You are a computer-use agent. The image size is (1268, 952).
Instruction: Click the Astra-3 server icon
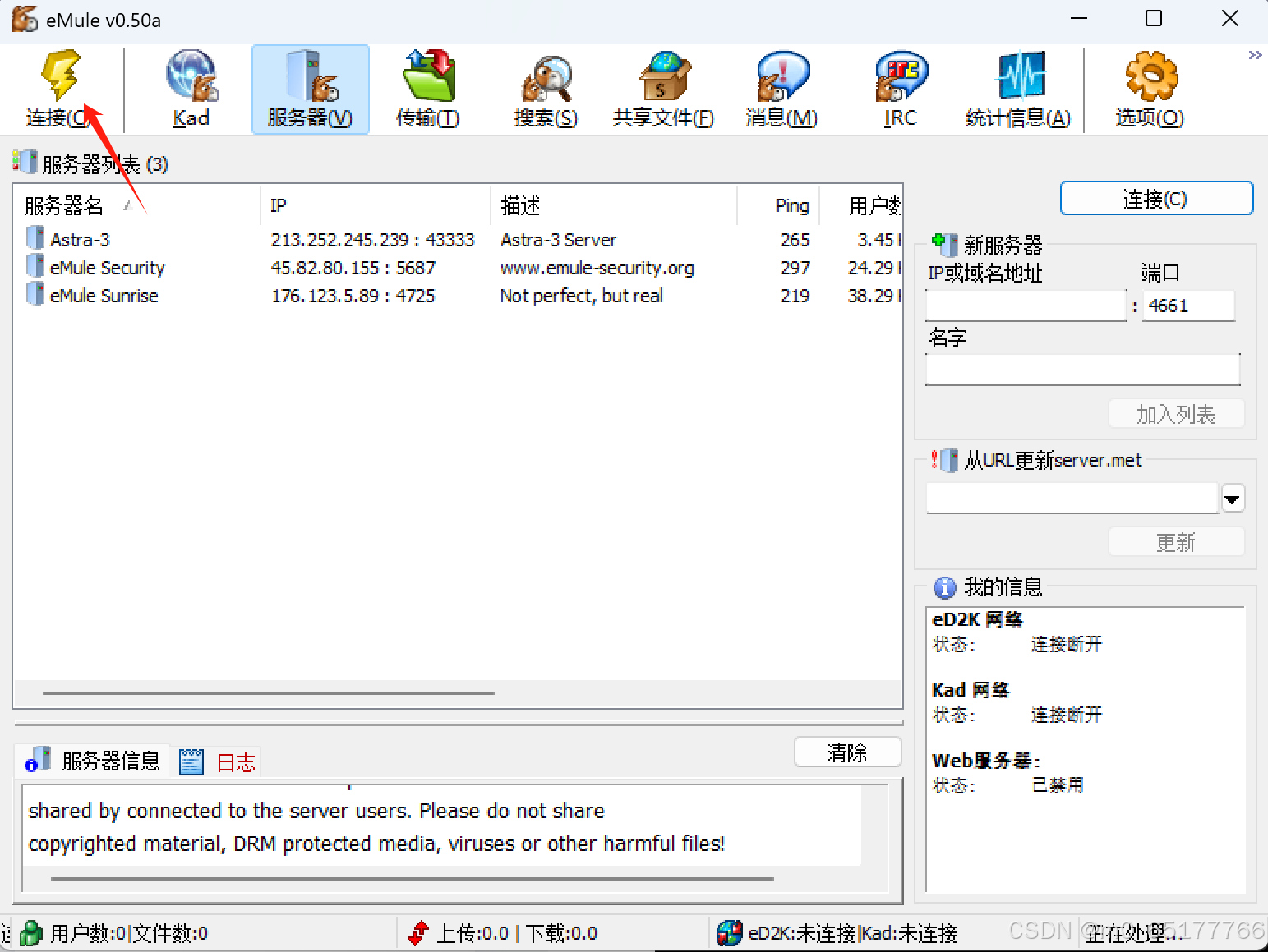[x=35, y=238]
